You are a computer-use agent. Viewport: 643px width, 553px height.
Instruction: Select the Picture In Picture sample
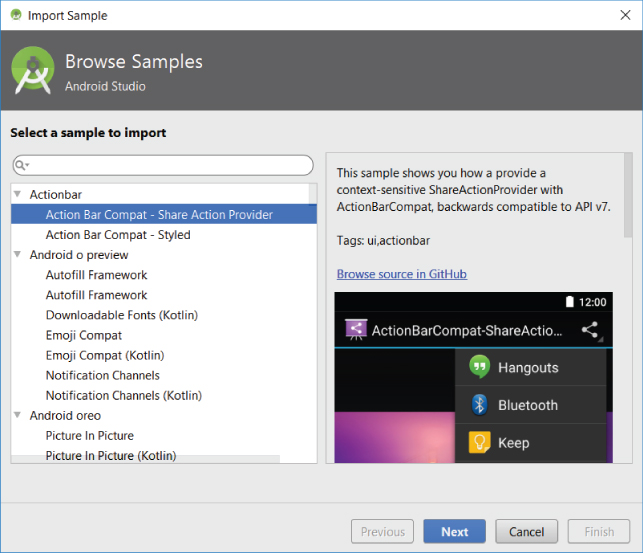[x=89, y=435]
